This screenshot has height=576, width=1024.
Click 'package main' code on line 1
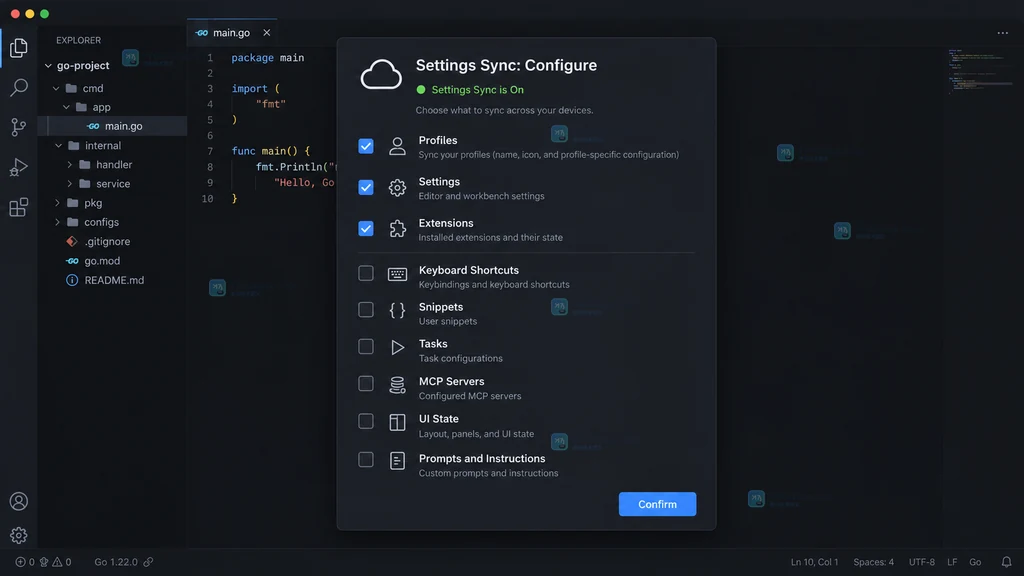[268, 58]
